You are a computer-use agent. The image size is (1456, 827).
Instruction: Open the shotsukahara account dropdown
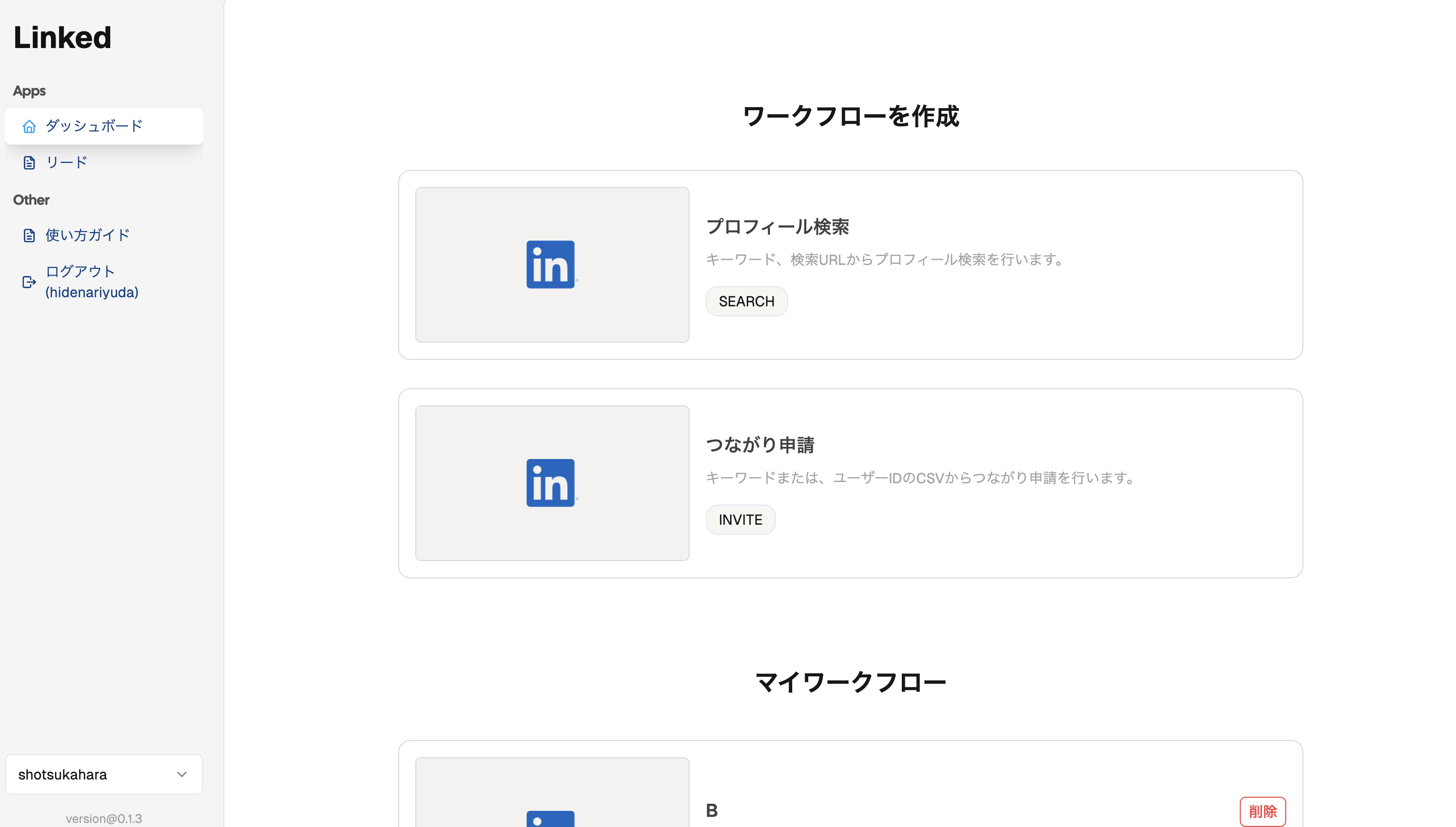[x=104, y=774]
